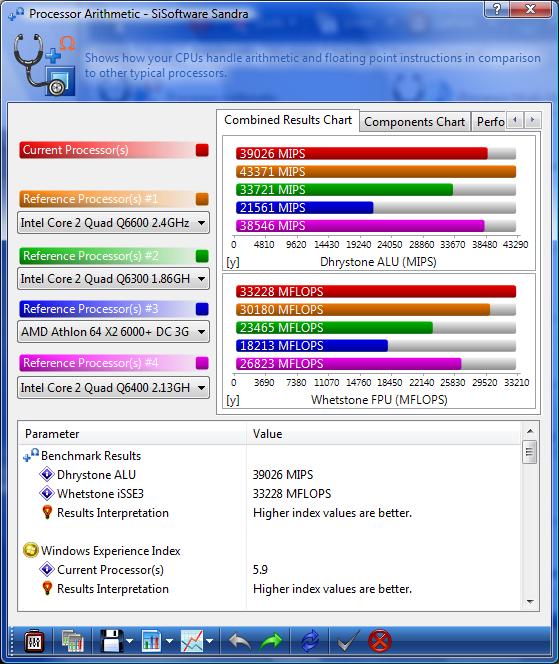Screen dimensions: 559x664
Task: Click the 23465 MFLOPS green bar
Action: (x=335, y=327)
